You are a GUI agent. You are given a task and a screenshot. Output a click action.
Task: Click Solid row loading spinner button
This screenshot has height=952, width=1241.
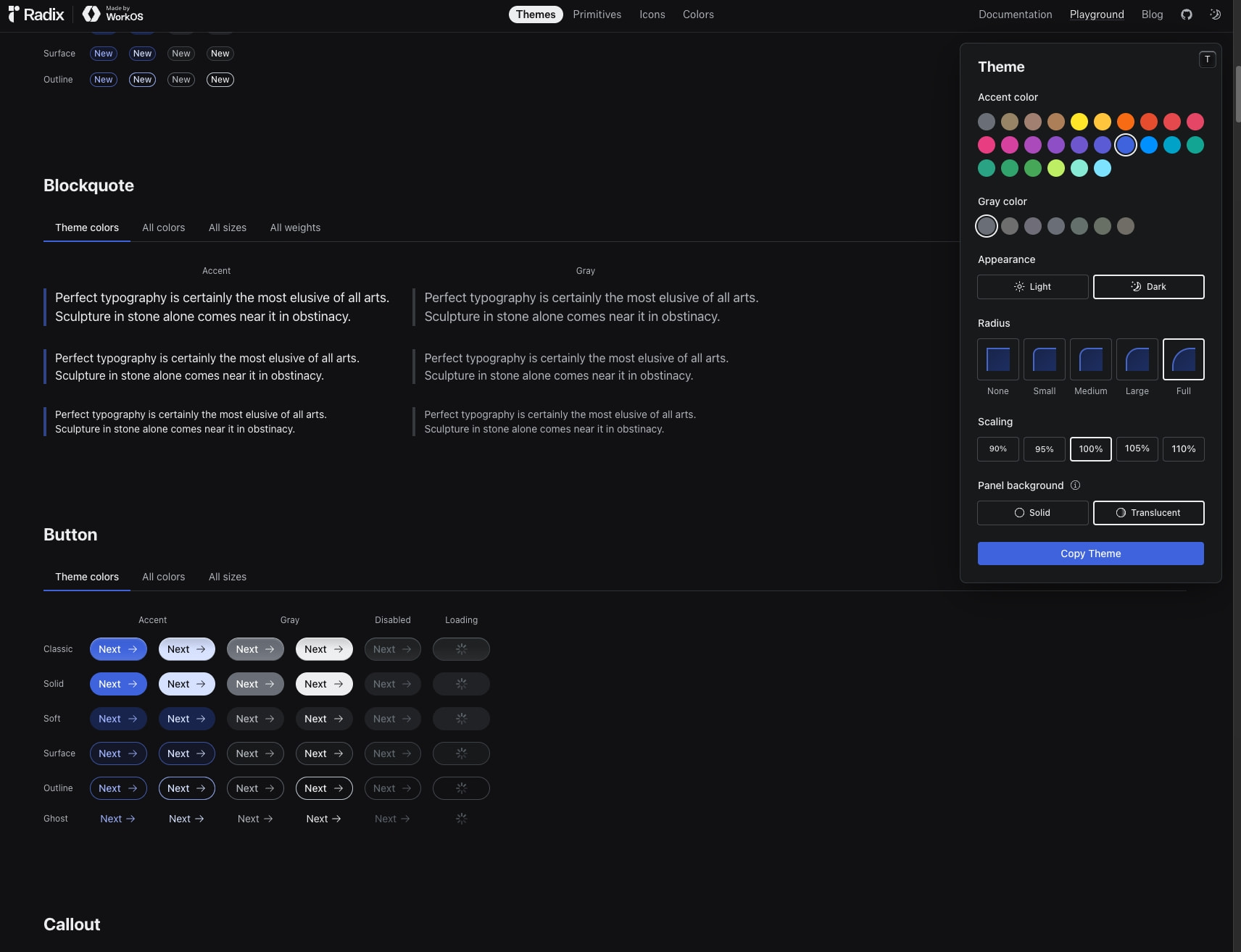(461, 684)
